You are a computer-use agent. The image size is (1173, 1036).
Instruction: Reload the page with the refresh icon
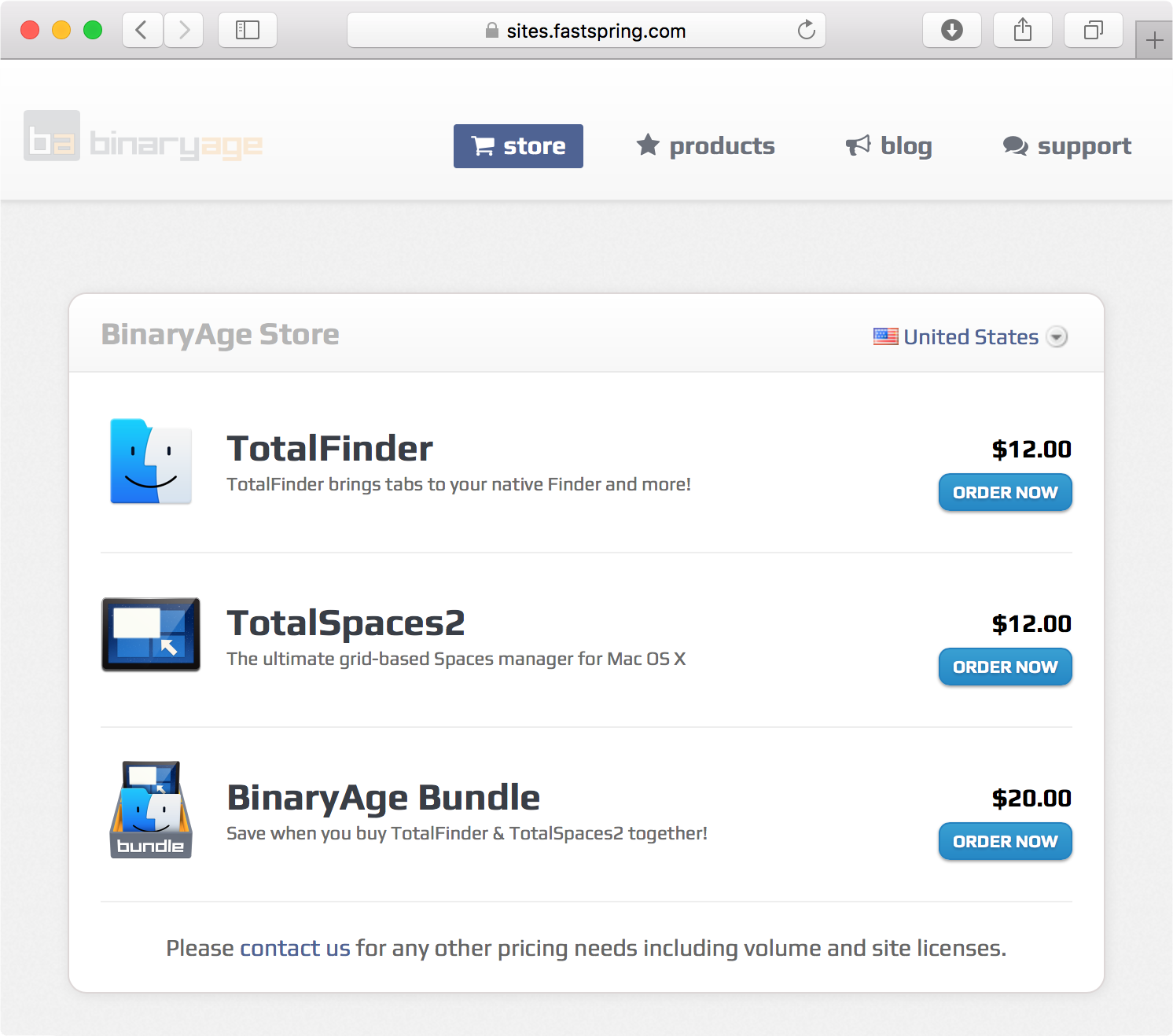tap(807, 31)
